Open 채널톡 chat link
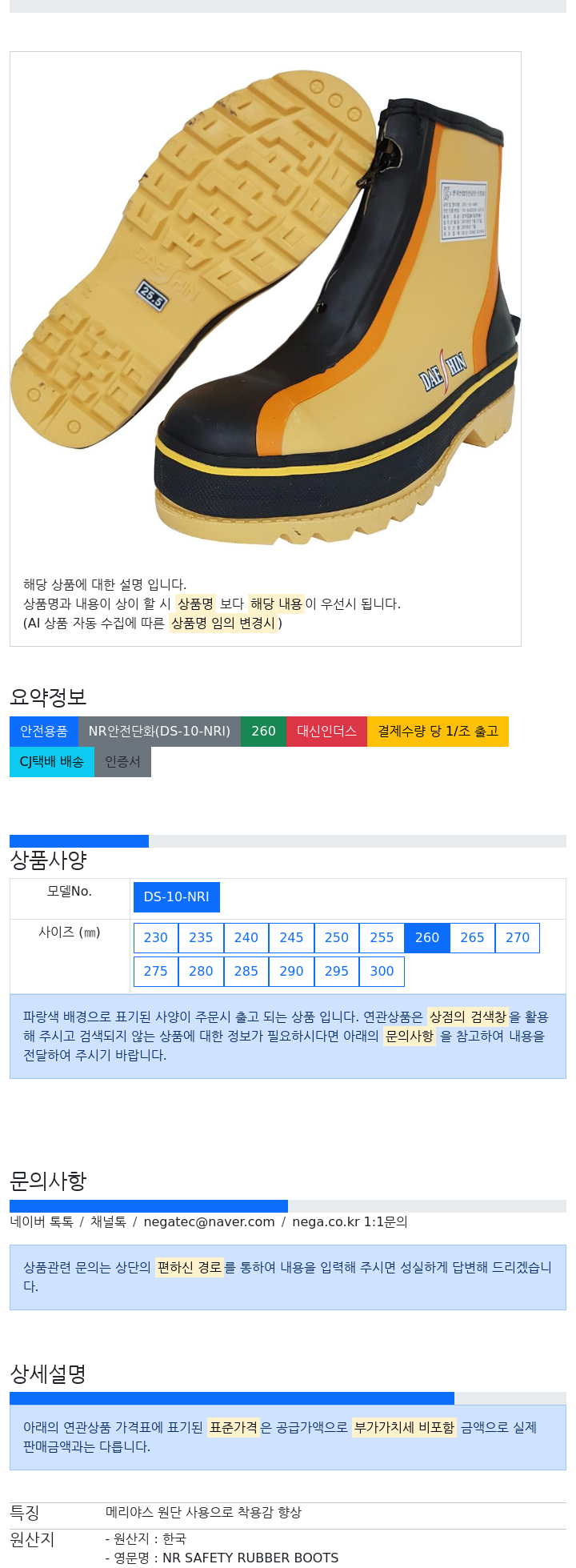The width and height of the screenshot is (576, 1568). tap(108, 1222)
